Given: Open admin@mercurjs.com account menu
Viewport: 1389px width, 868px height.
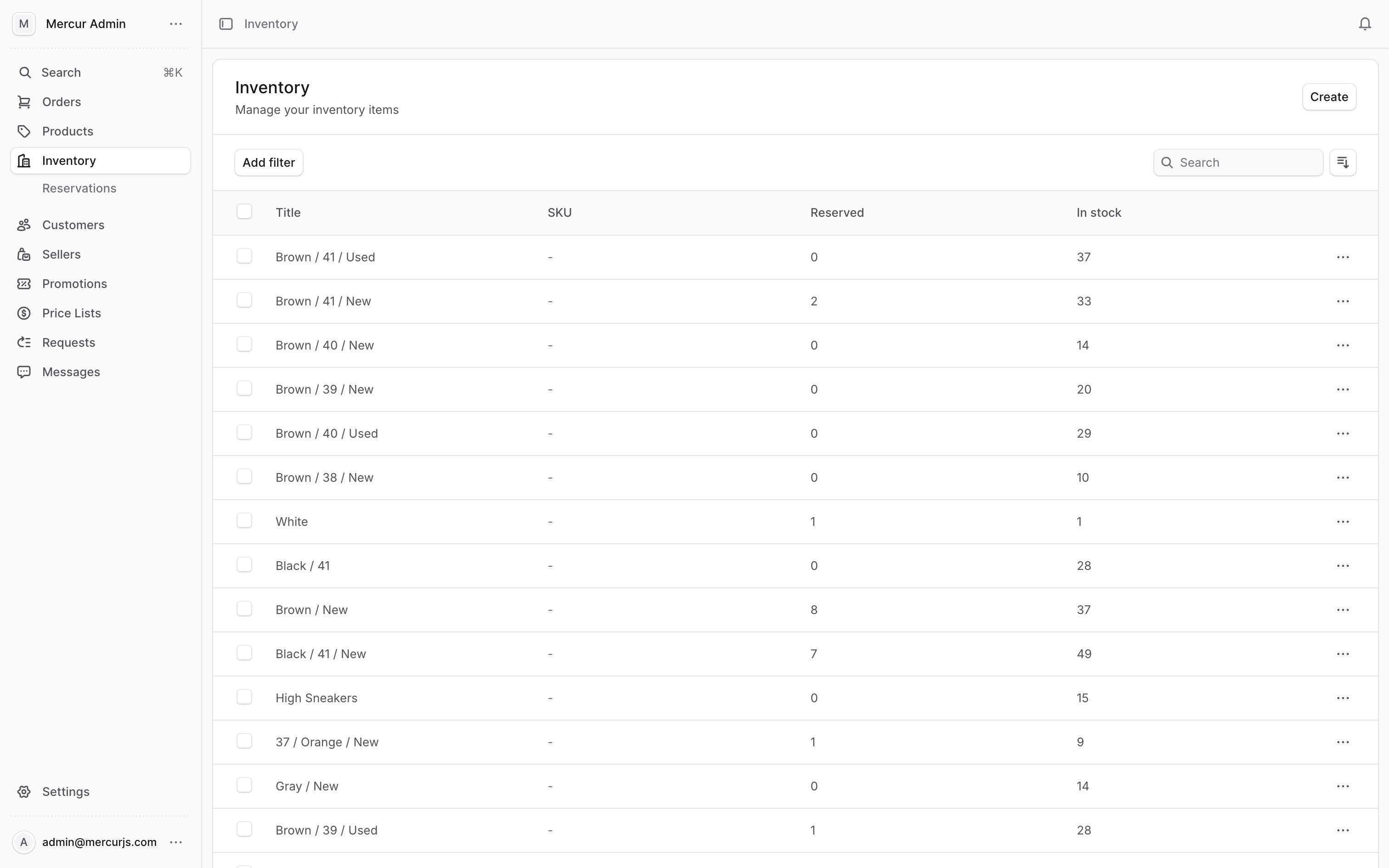Looking at the screenshot, I should click(175, 842).
